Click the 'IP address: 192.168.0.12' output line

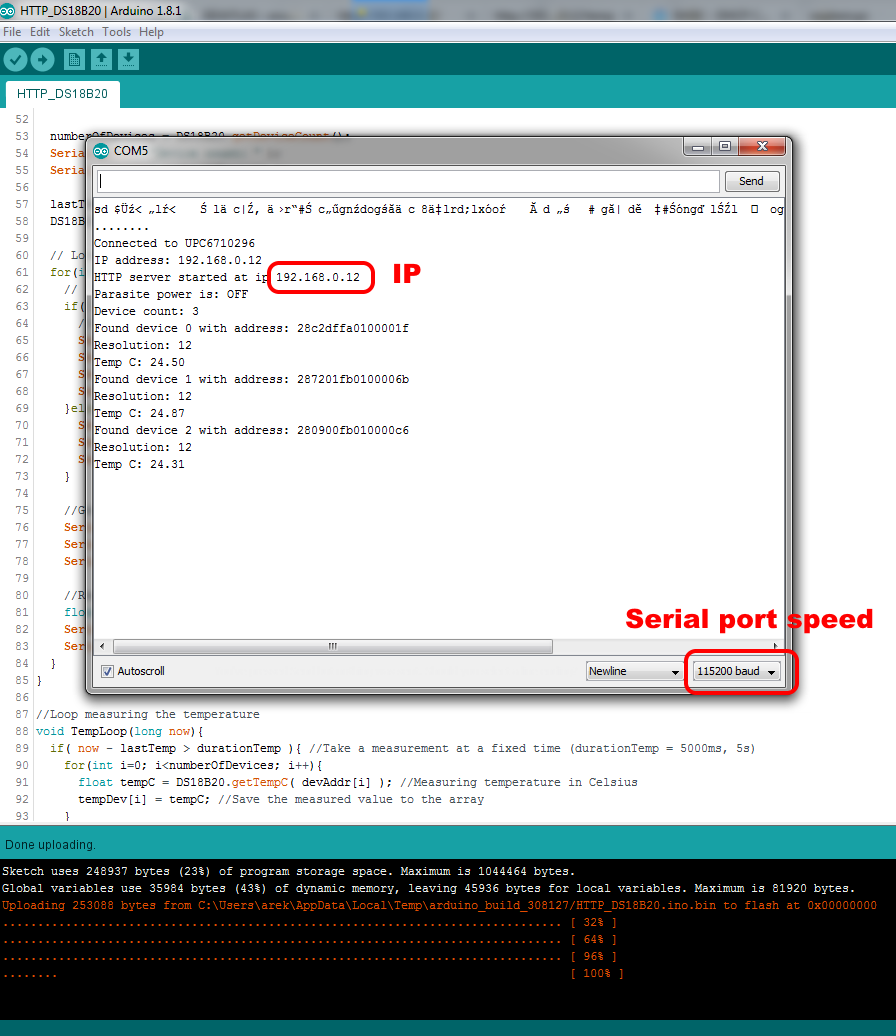178,260
